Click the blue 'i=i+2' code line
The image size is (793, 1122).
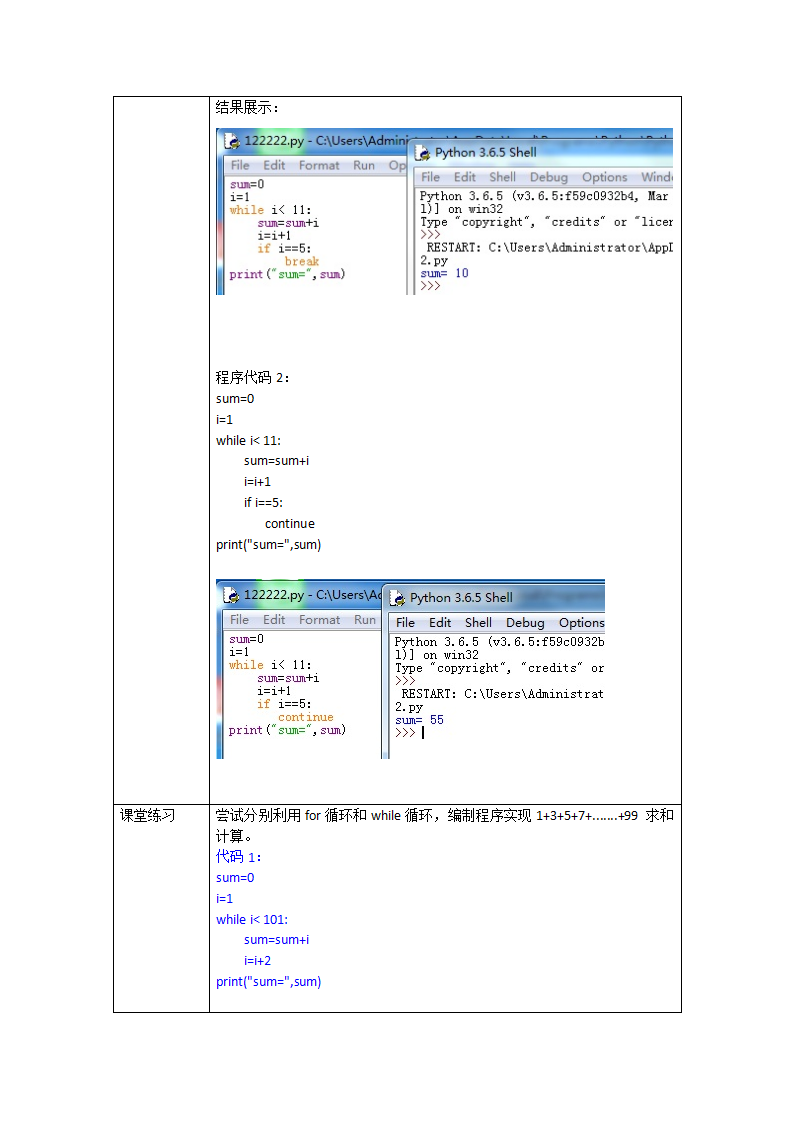[258, 961]
